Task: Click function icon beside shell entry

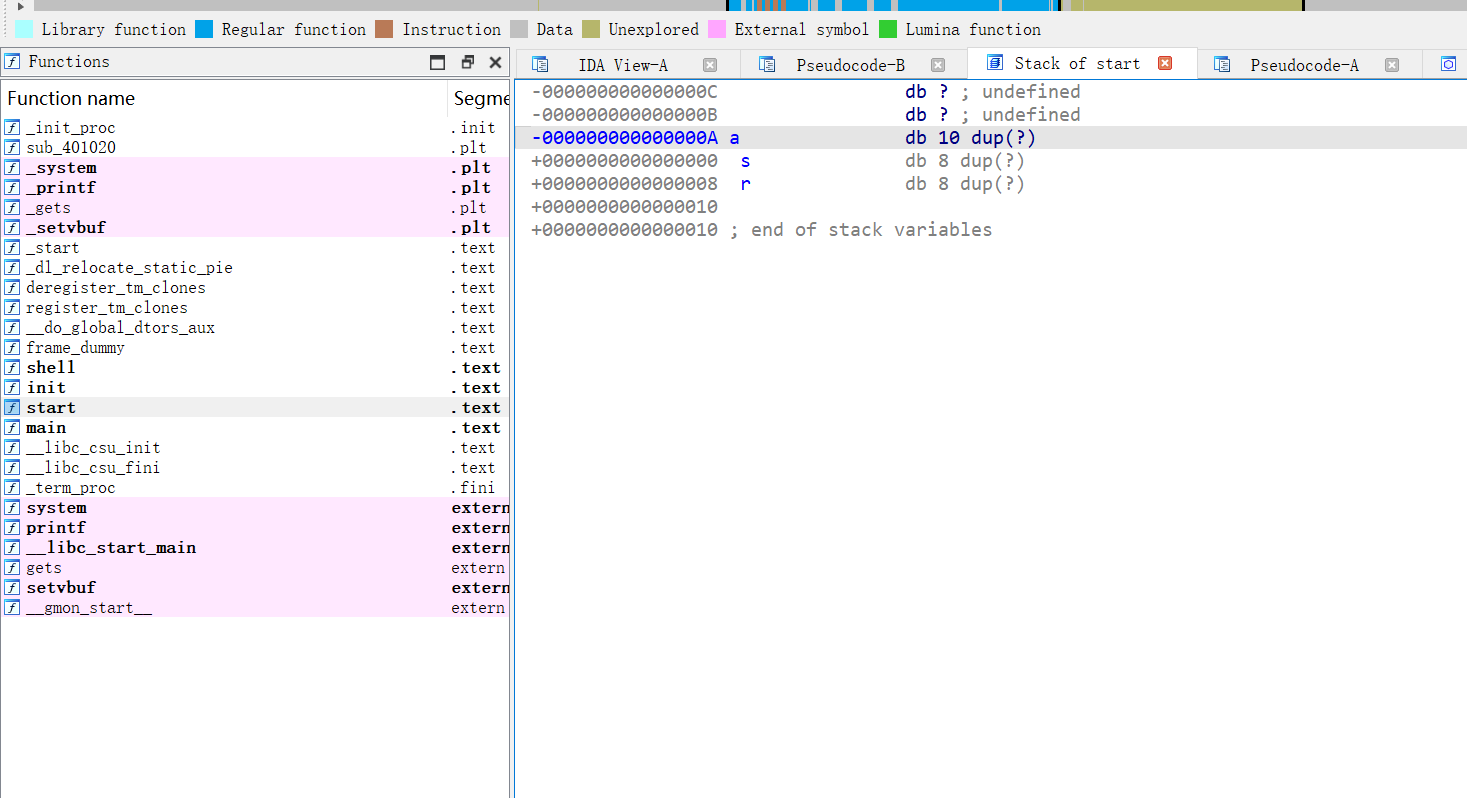Action: pos(12,367)
